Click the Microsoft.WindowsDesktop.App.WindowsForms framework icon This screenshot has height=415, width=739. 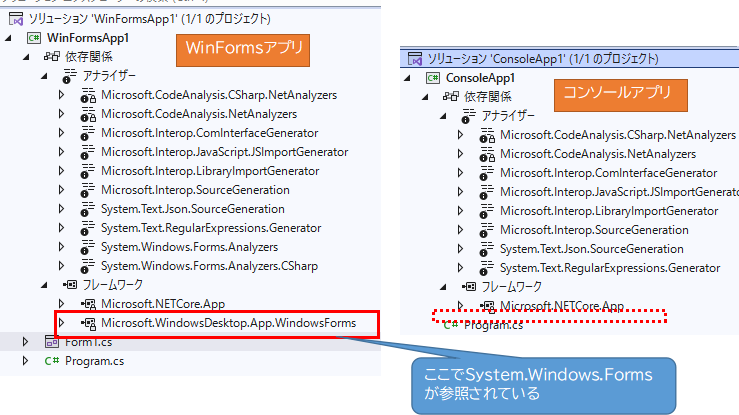point(88,323)
